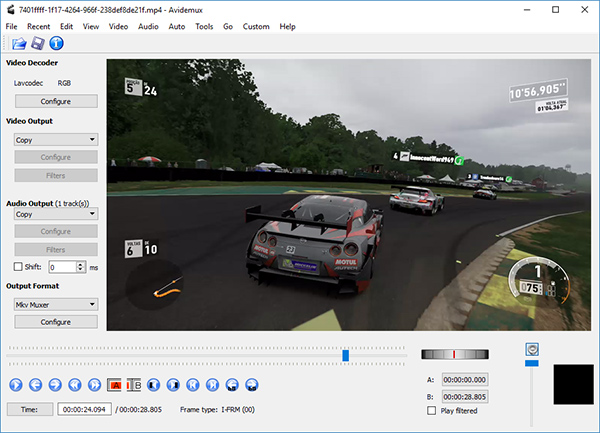Click the black audio meter box
This screenshot has height=433, width=600.
click(x=574, y=384)
